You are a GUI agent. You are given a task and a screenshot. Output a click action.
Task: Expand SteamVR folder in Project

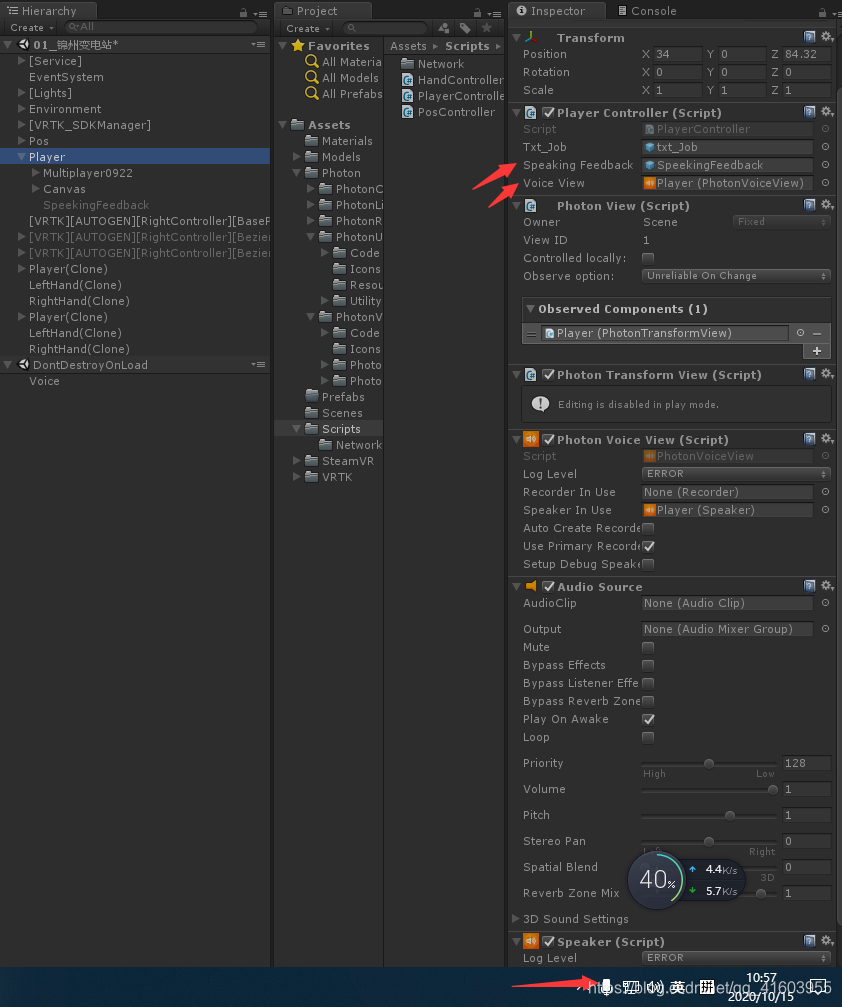click(x=296, y=460)
